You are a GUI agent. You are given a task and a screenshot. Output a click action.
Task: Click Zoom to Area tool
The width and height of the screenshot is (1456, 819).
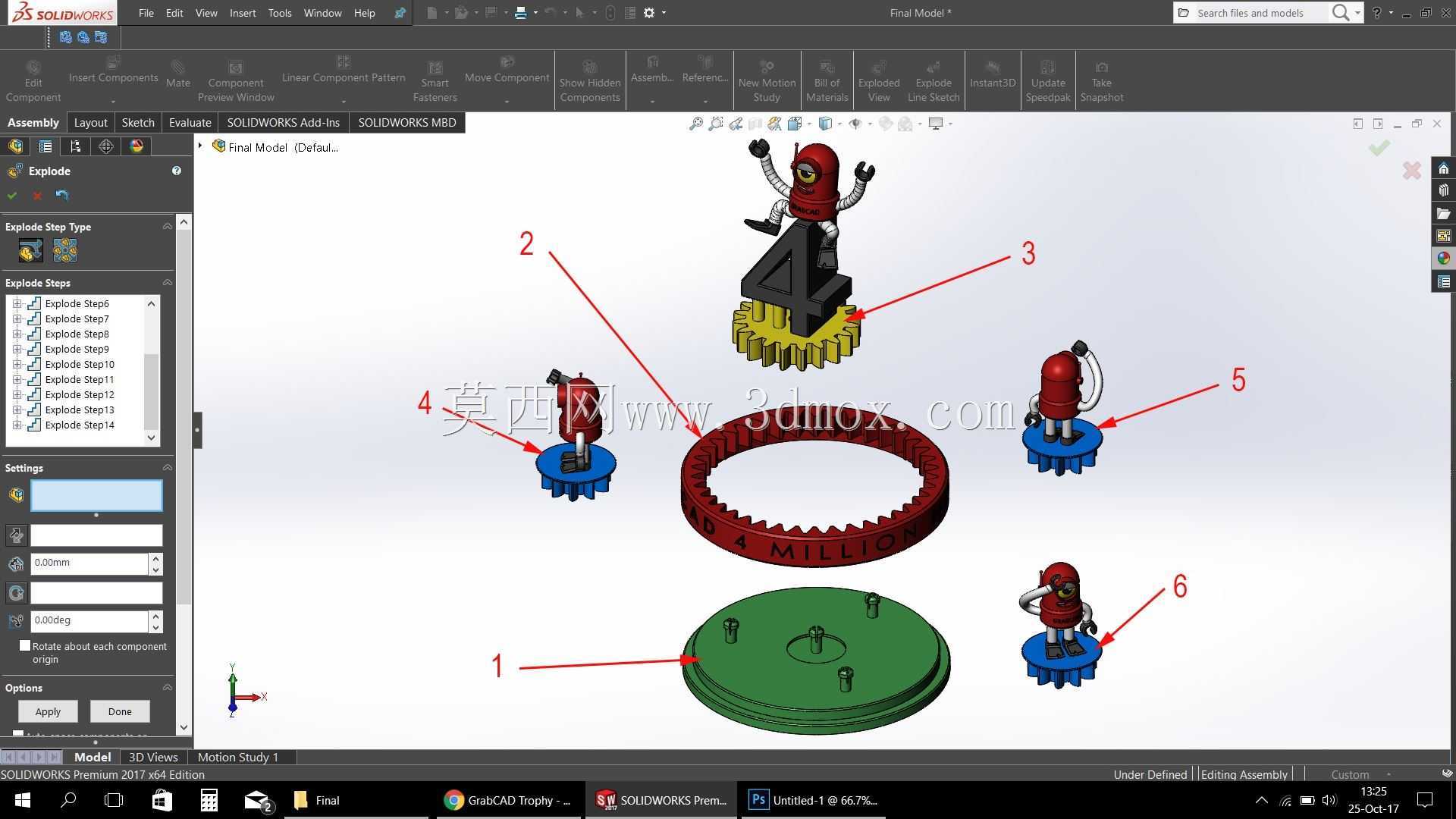tap(715, 124)
